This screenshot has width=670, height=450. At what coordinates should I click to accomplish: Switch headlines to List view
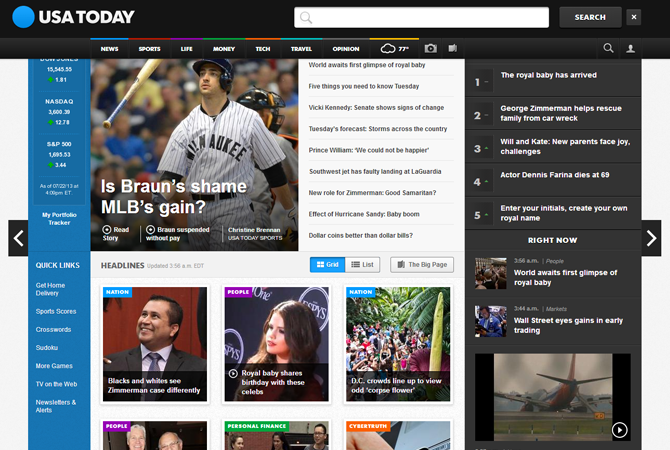coord(362,265)
